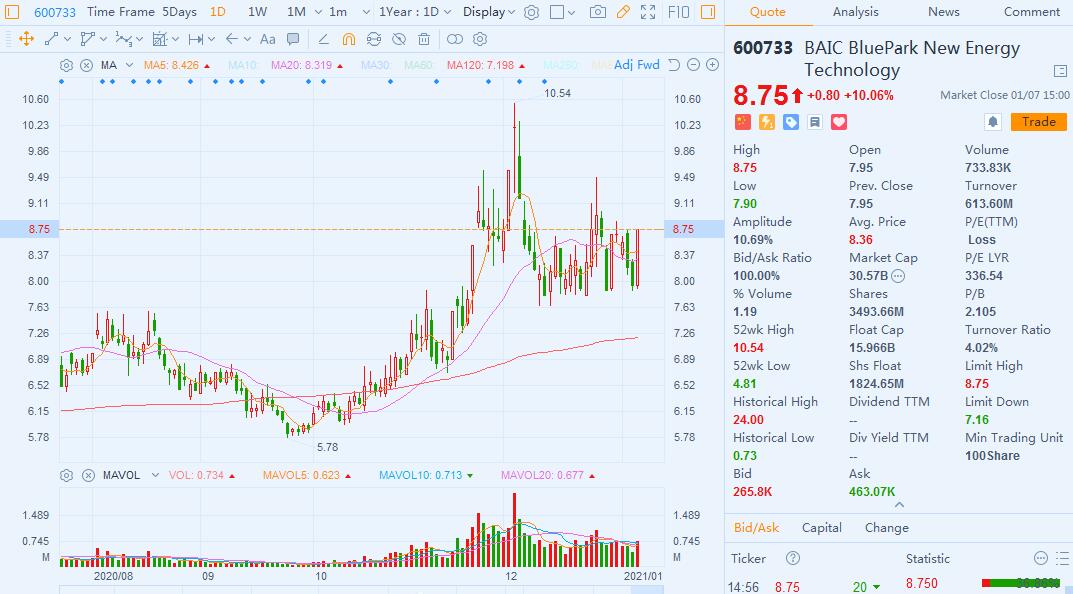
Task: Open the text annotation tool Aa
Action: pyautogui.click(x=267, y=39)
